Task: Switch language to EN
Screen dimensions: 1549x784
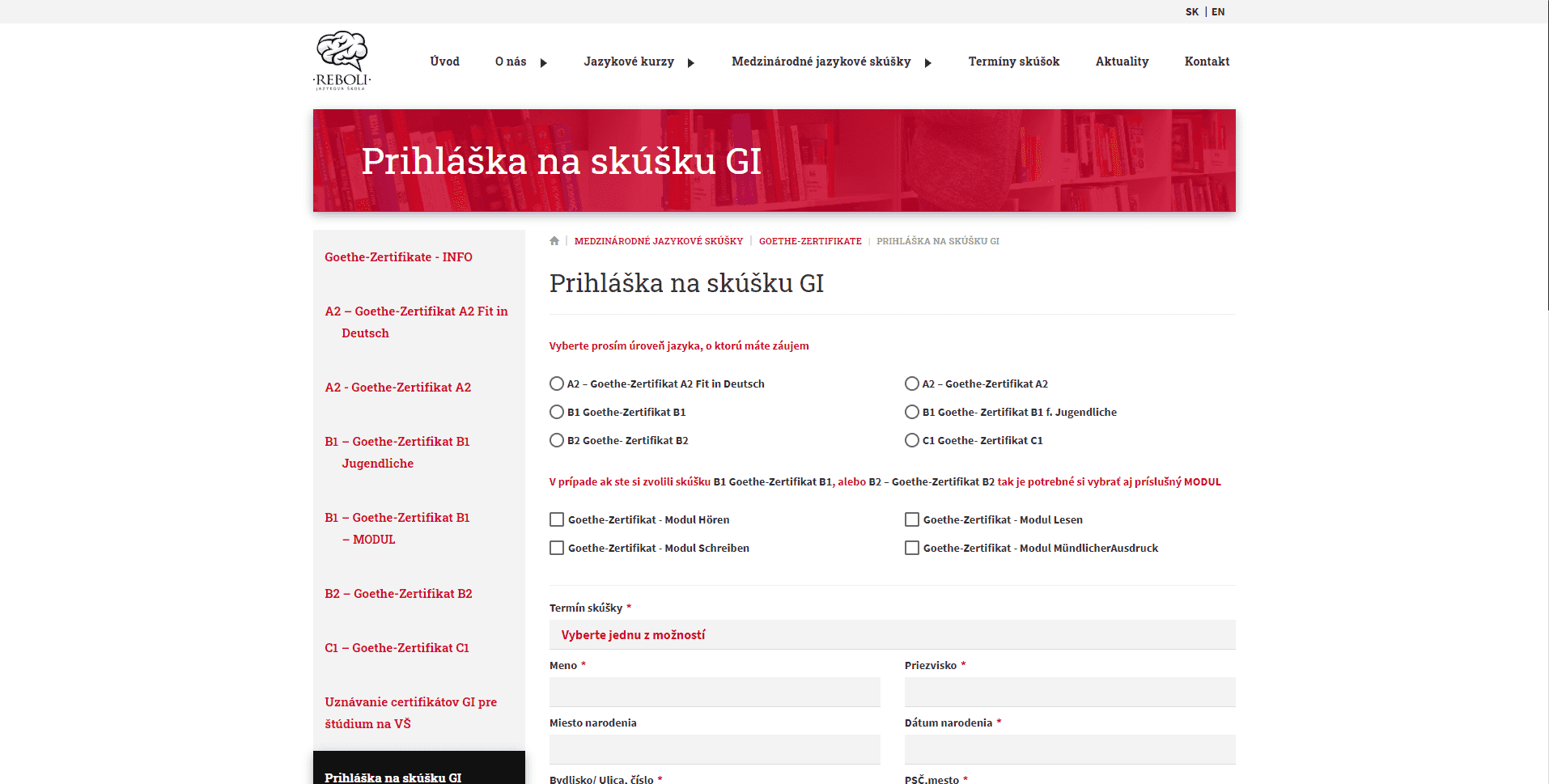Action: (1218, 12)
